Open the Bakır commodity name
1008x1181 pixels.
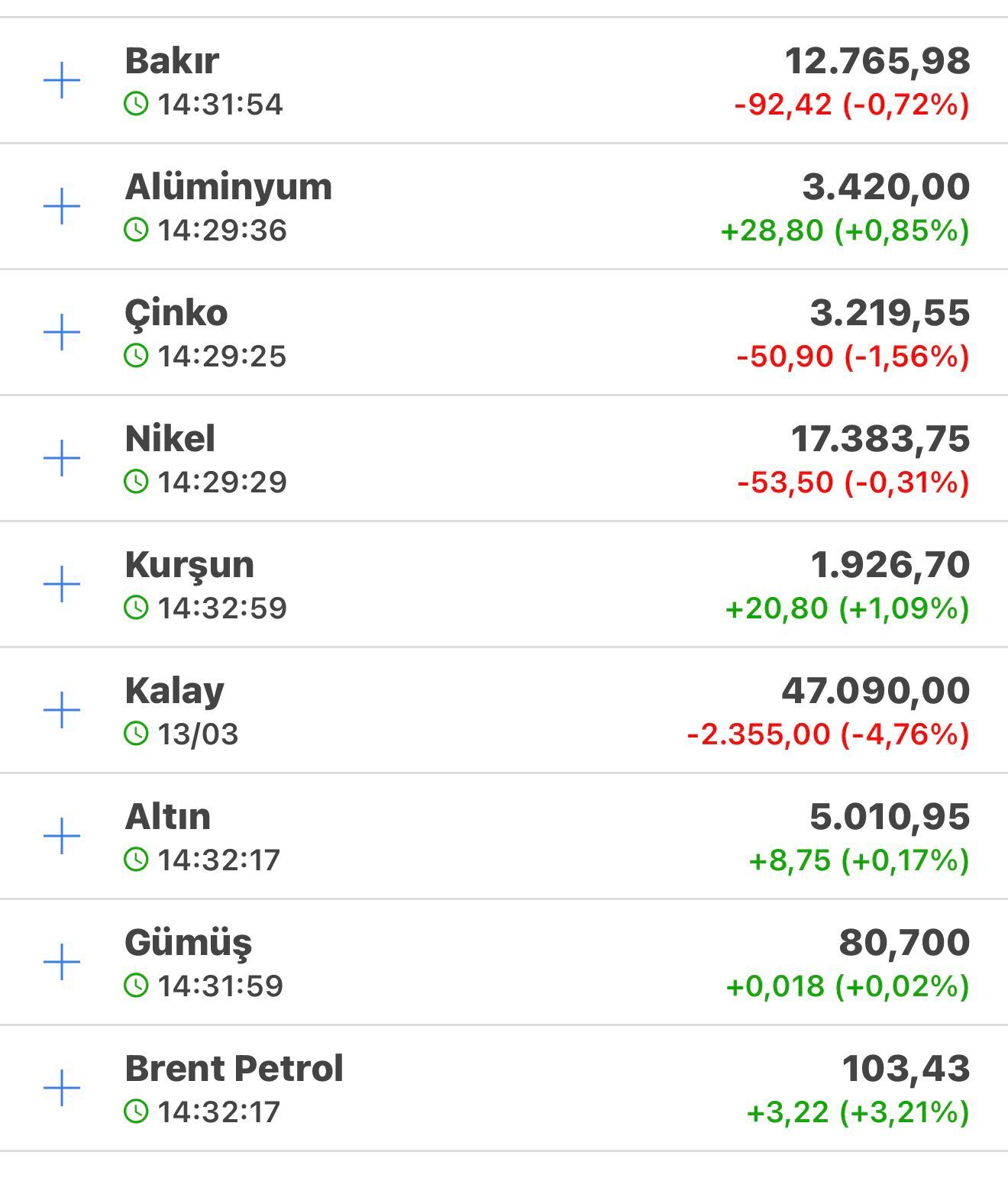pyautogui.click(x=172, y=61)
